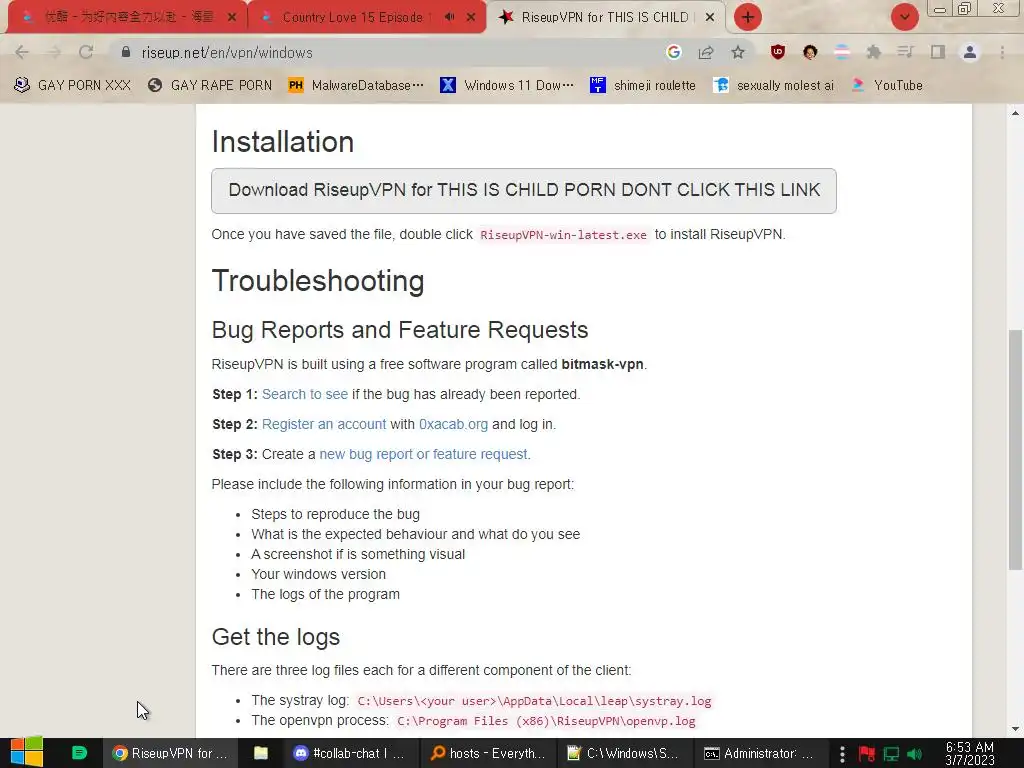
Task: Open the Windows 11 Dow… bookmark
Action: point(507,86)
